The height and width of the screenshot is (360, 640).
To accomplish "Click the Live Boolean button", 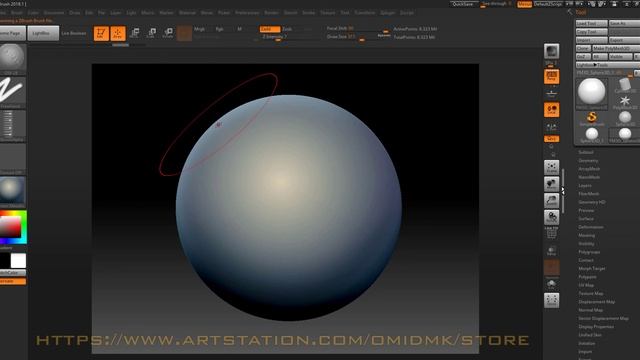I will pyautogui.click(x=74, y=33).
